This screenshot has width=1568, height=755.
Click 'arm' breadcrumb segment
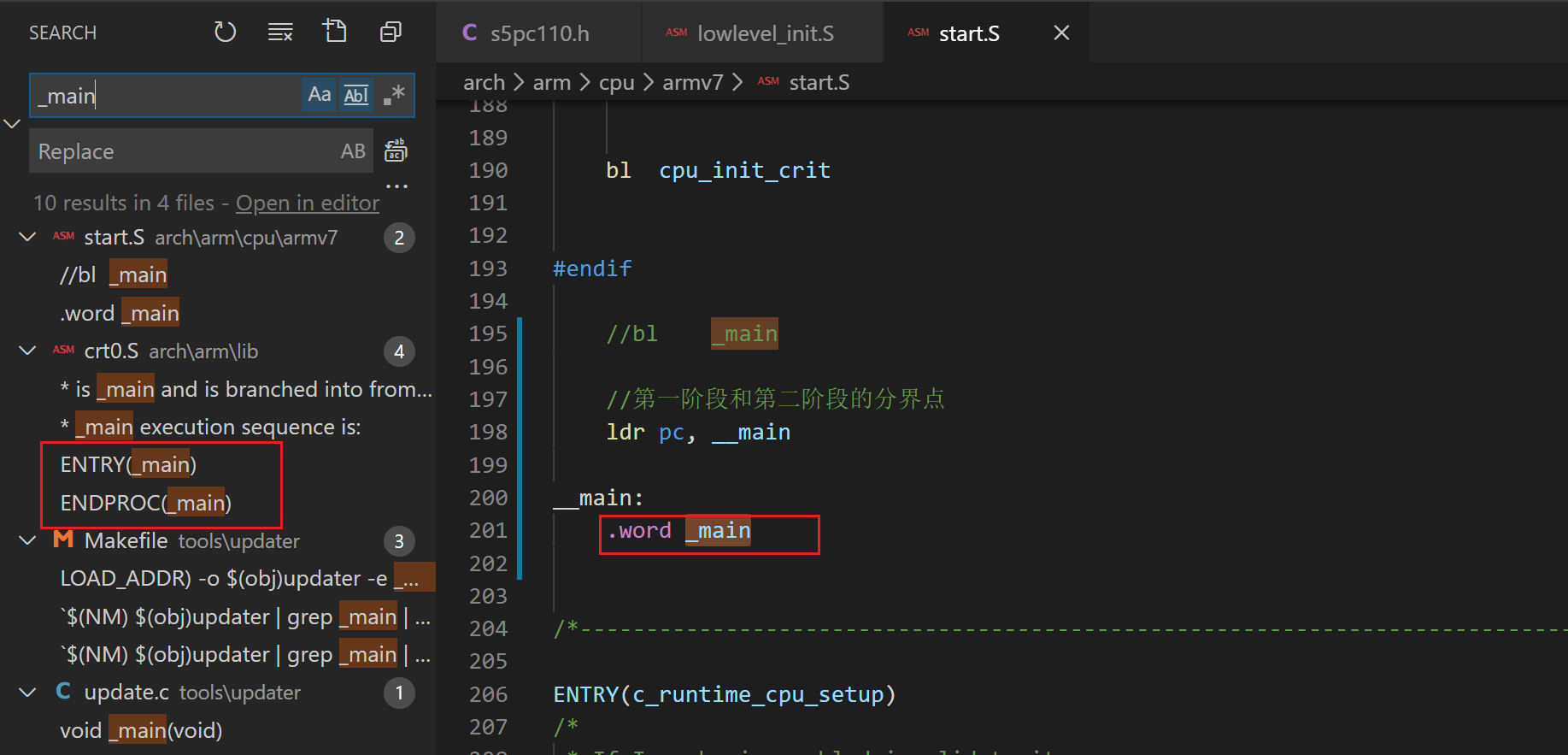tap(551, 82)
